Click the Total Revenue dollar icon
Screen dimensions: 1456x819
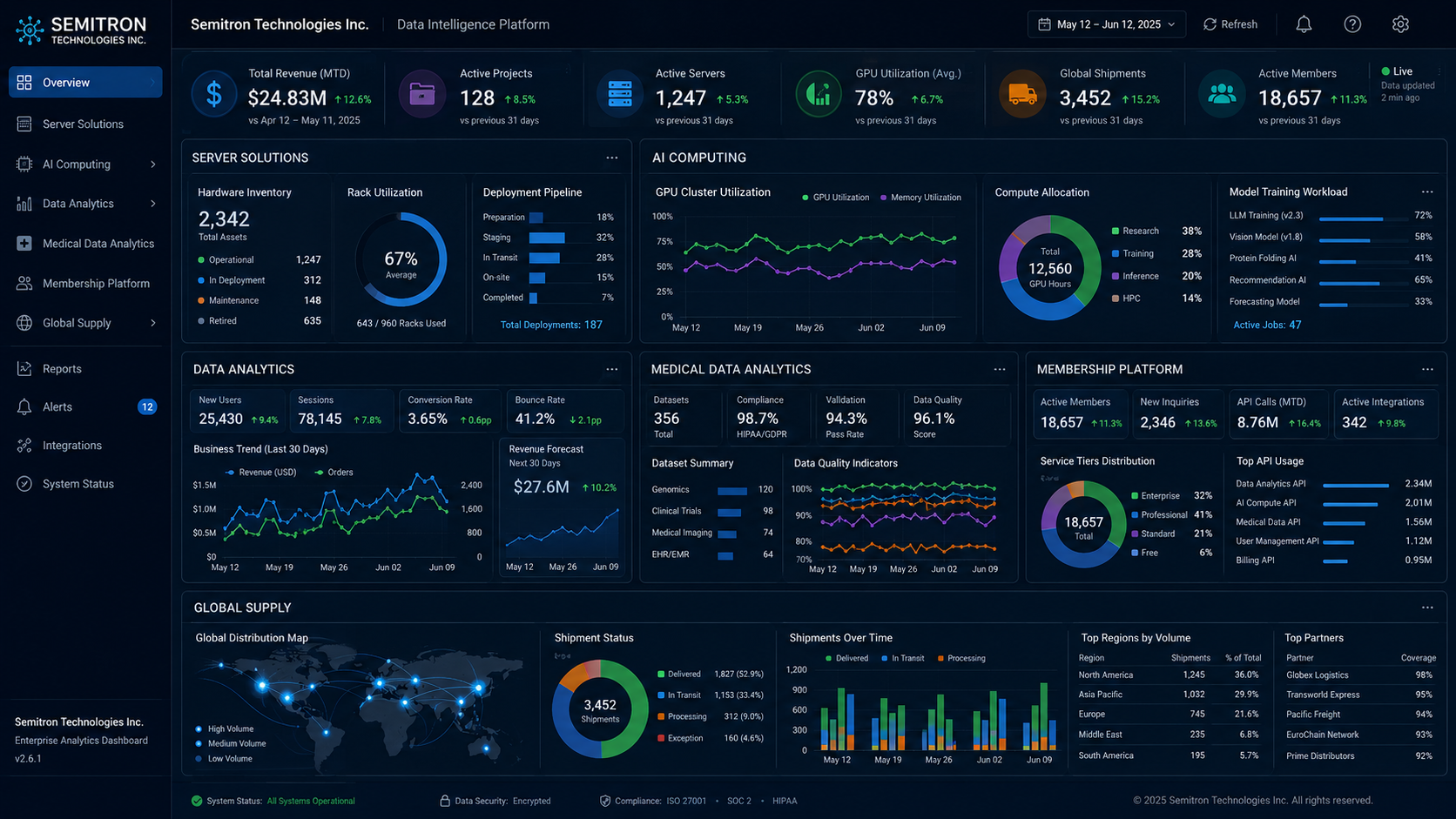pyautogui.click(x=213, y=94)
